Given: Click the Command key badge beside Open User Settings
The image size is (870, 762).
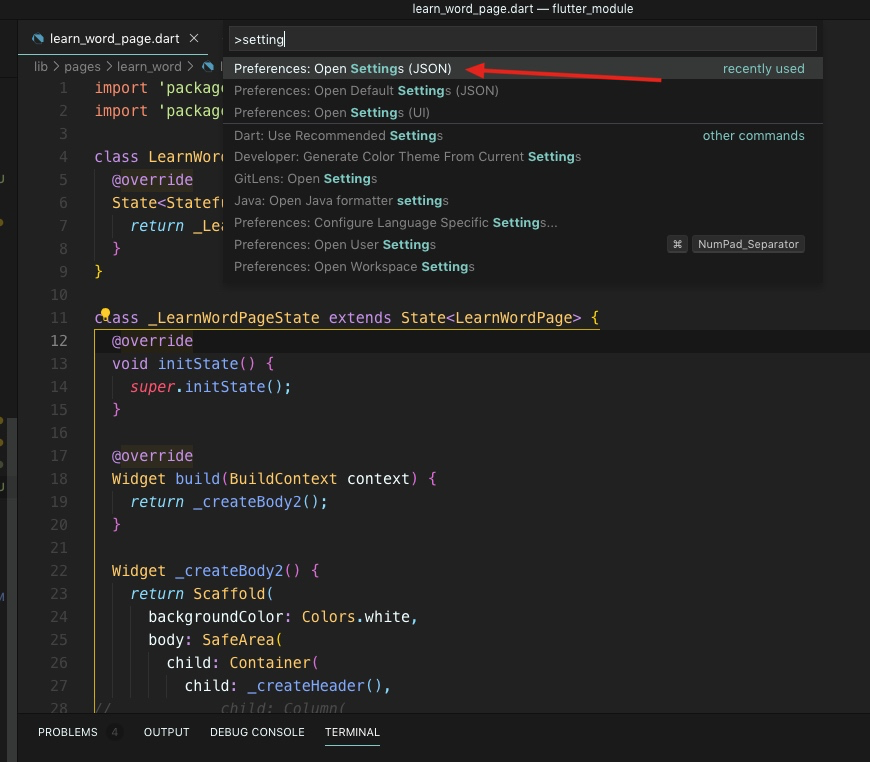Looking at the screenshot, I should pos(677,245).
